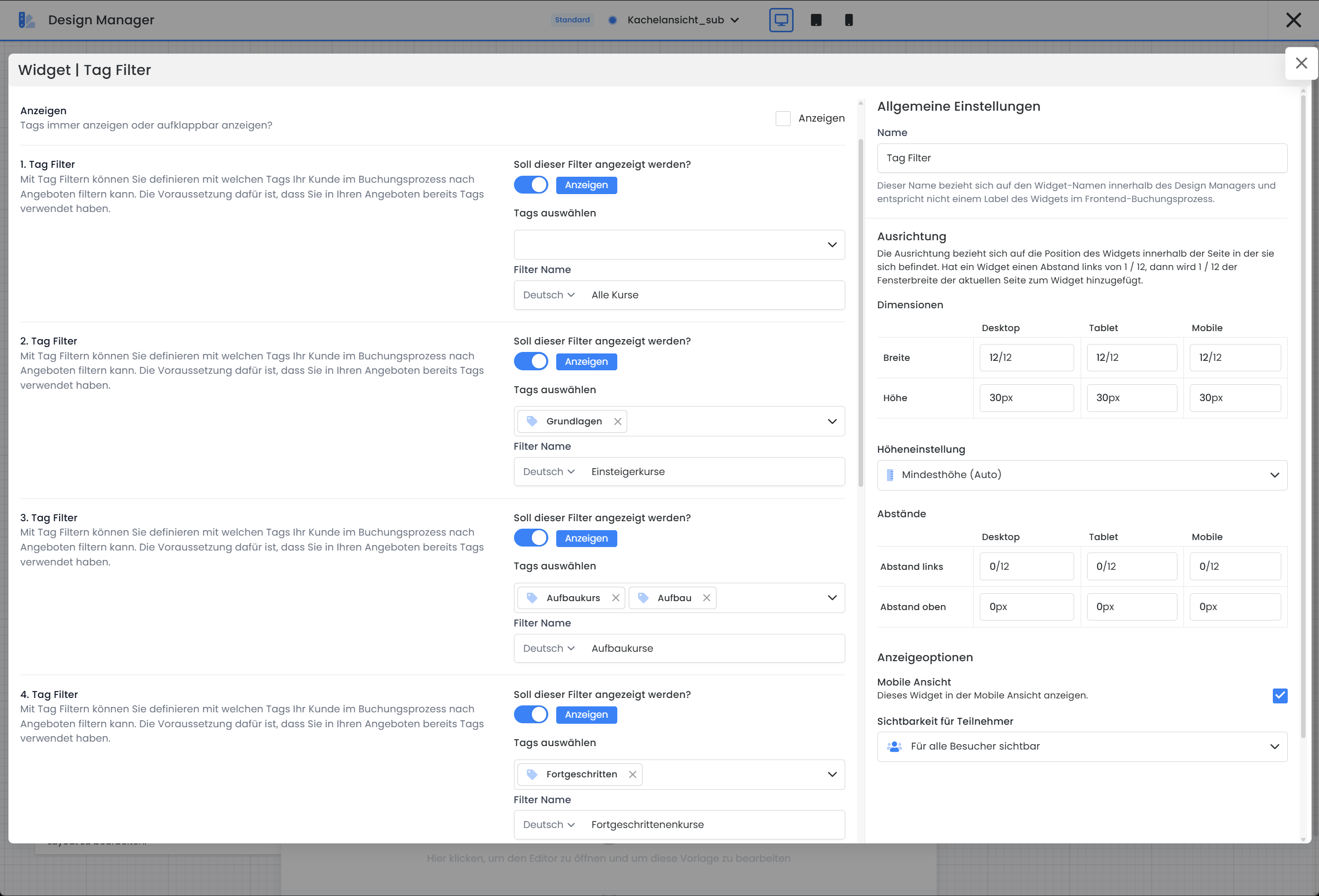Open the empty Tags auswählen dropdown

[679, 245]
